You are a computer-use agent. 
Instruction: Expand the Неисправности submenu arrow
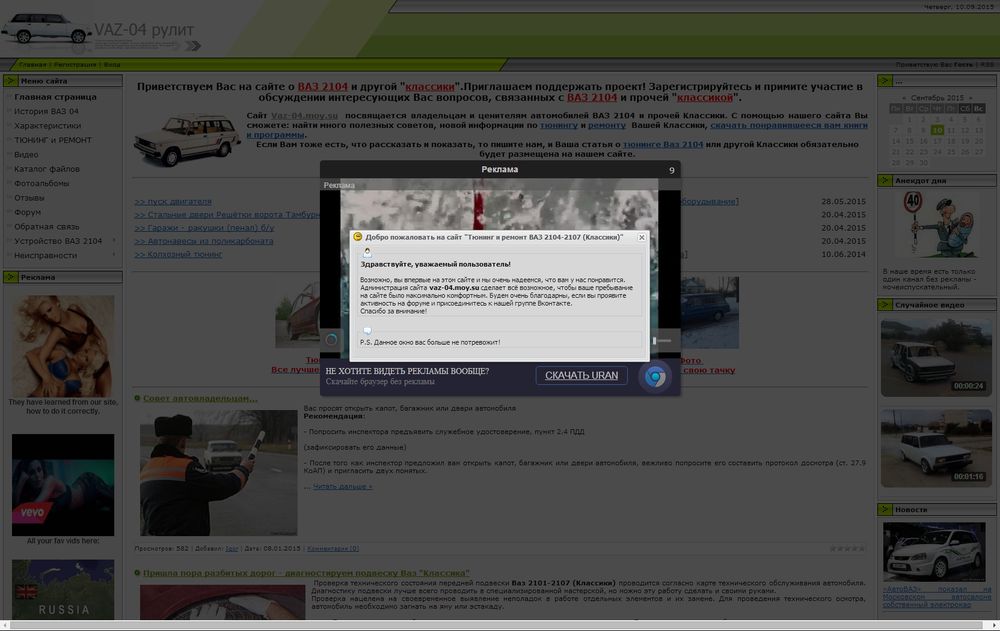(114, 255)
